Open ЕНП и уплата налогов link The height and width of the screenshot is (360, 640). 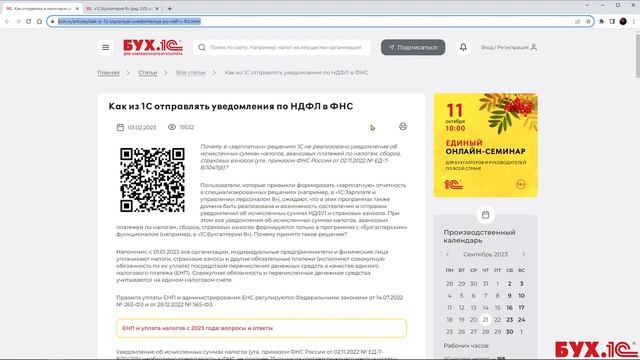click(198, 328)
